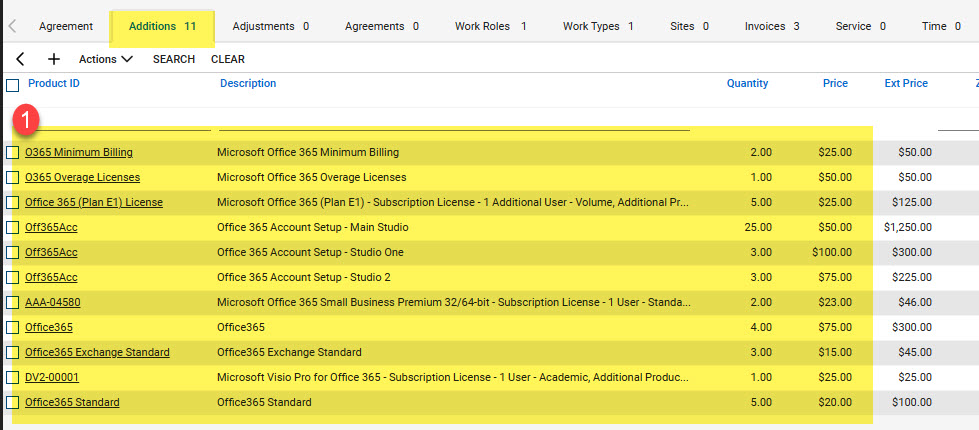Check the Main Studio account setup row checkbox
Viewport: 979px width, 430px height.
coord(12,227)
